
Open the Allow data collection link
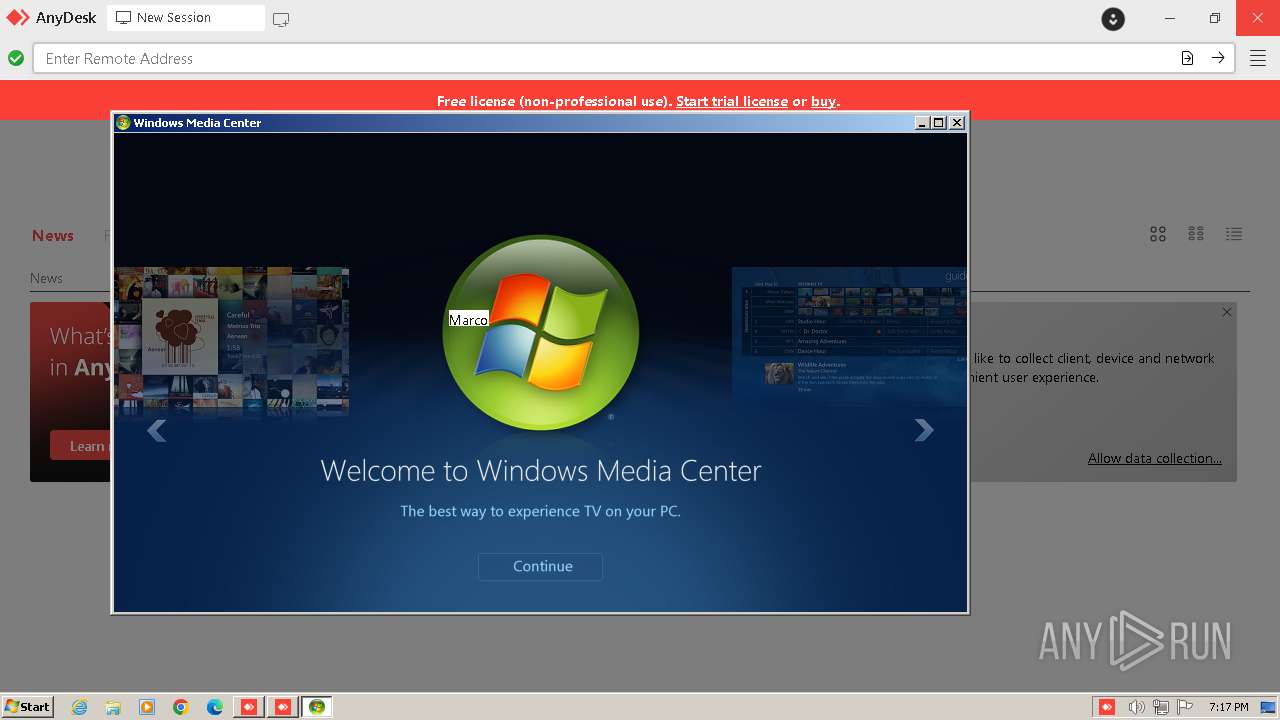1155,458
